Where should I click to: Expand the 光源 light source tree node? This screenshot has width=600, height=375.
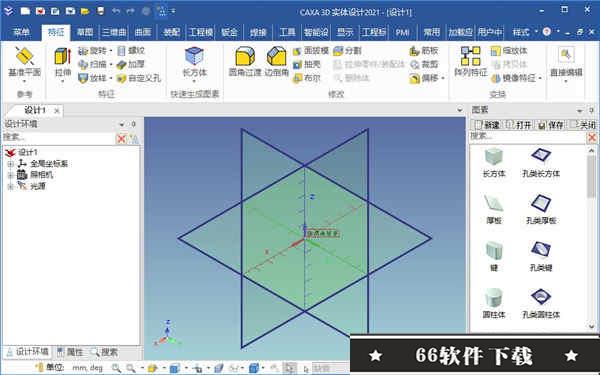[x=11, y=186]
